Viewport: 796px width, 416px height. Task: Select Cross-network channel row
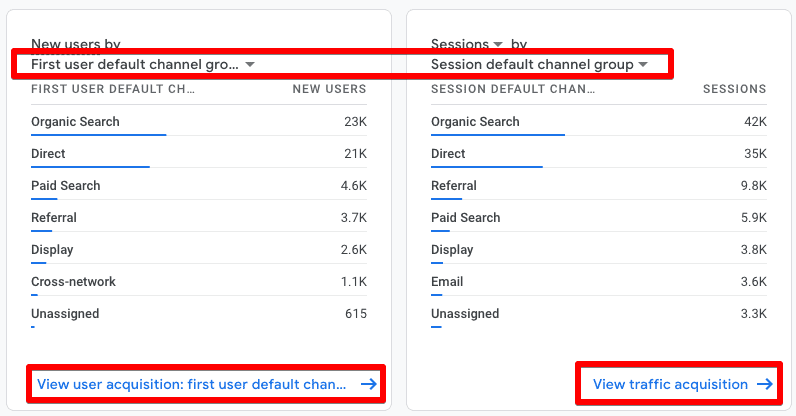pyautogui.click(x=198, y=281)
